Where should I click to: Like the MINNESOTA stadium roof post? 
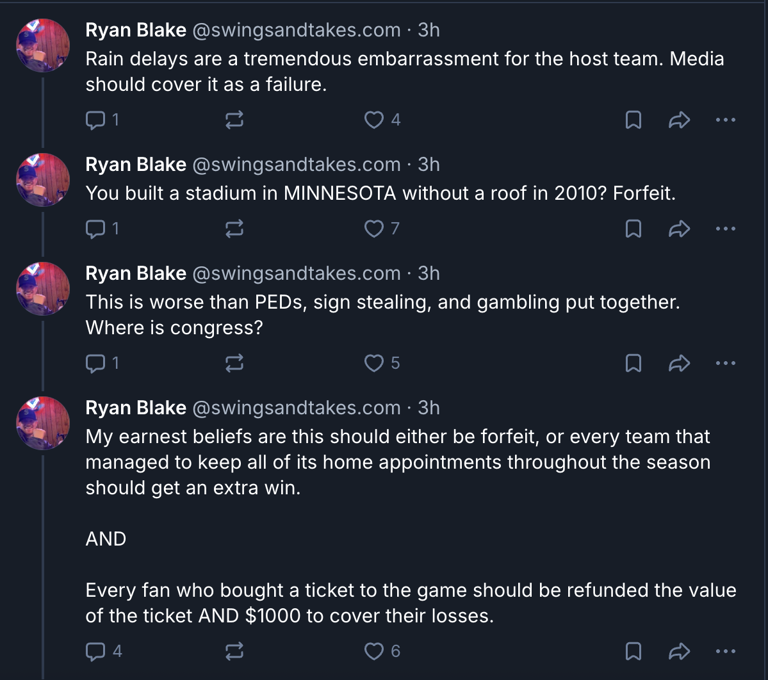pos(374,229)
